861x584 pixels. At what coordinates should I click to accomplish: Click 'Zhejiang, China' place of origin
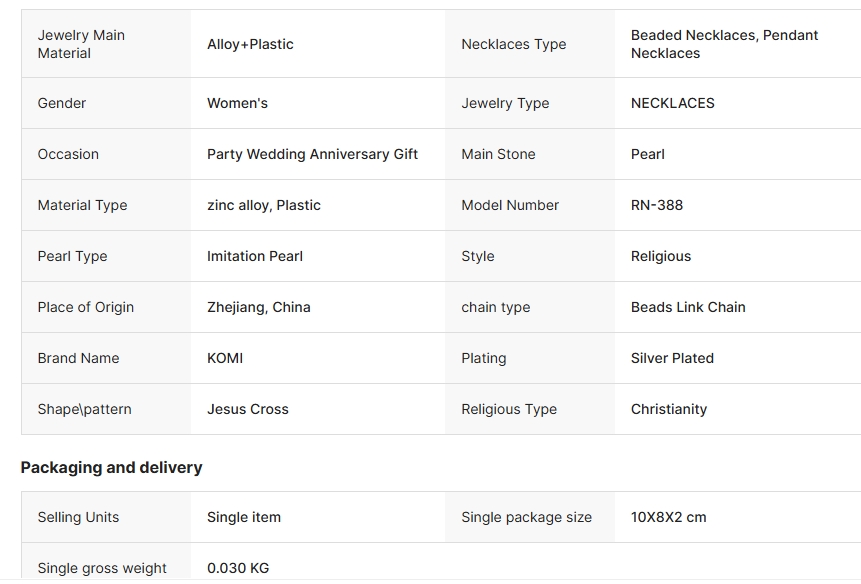(x=259, y=307)
